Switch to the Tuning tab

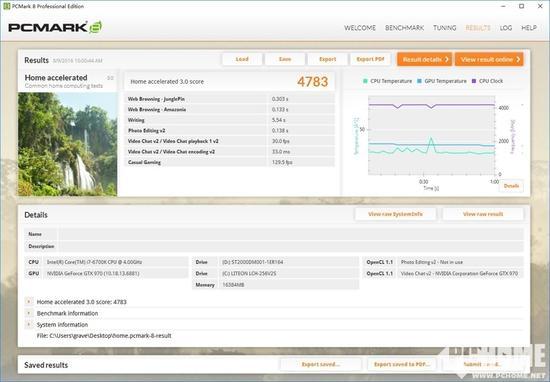pos(444,28)
